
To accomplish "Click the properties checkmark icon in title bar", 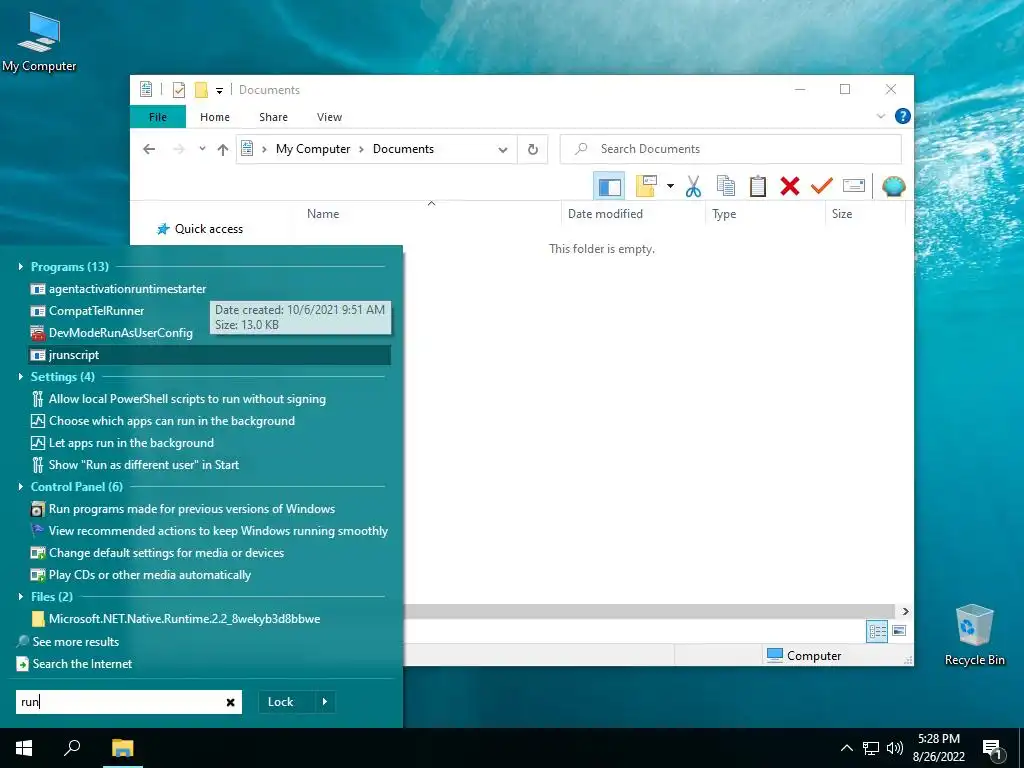I will coord(178,90).
